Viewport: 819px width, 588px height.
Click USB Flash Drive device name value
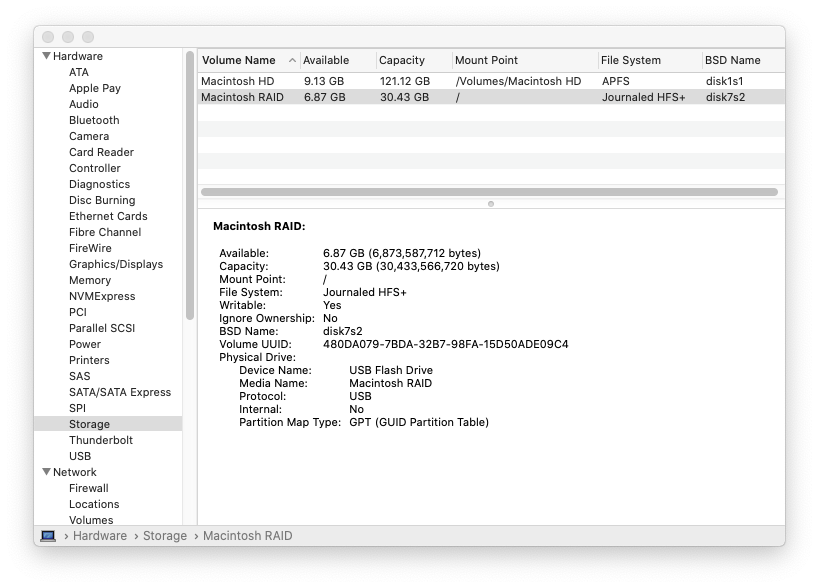coord(391,370)
